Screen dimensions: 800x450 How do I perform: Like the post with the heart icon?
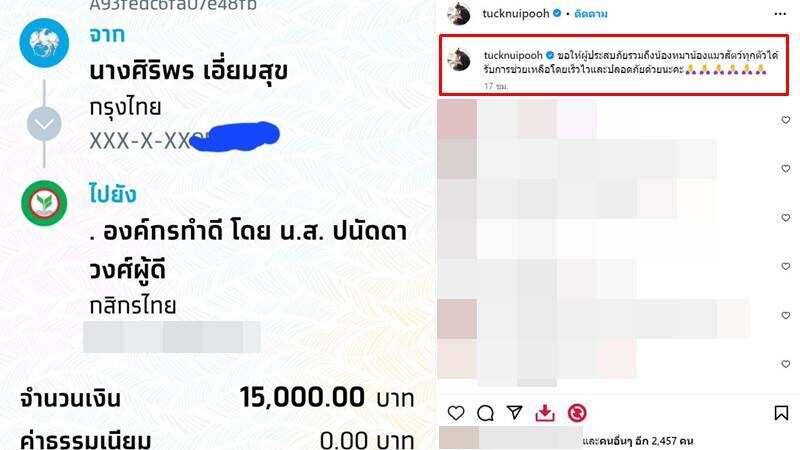[x=456, y=413]
